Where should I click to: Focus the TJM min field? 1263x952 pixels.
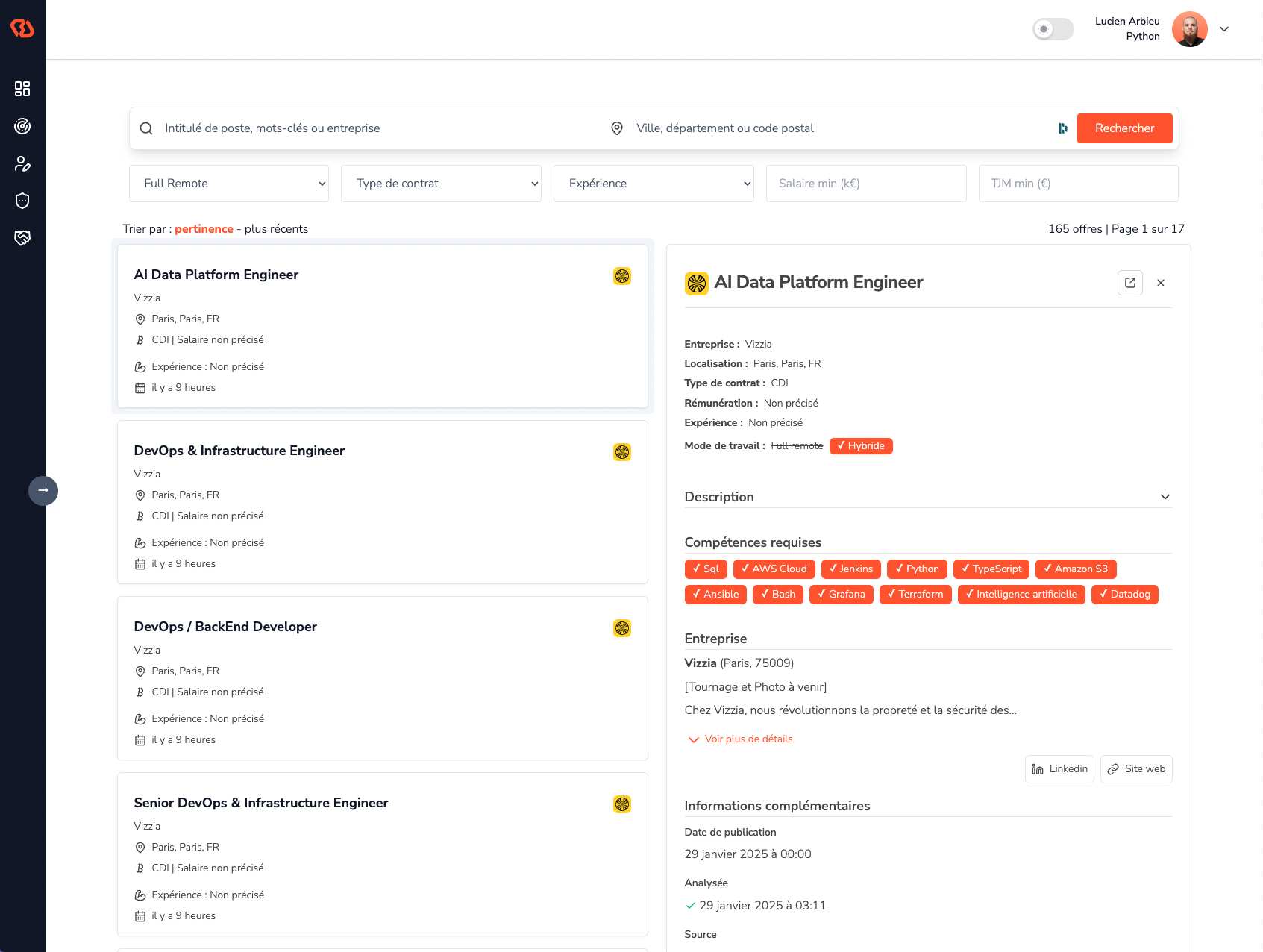pos(1078,184)
